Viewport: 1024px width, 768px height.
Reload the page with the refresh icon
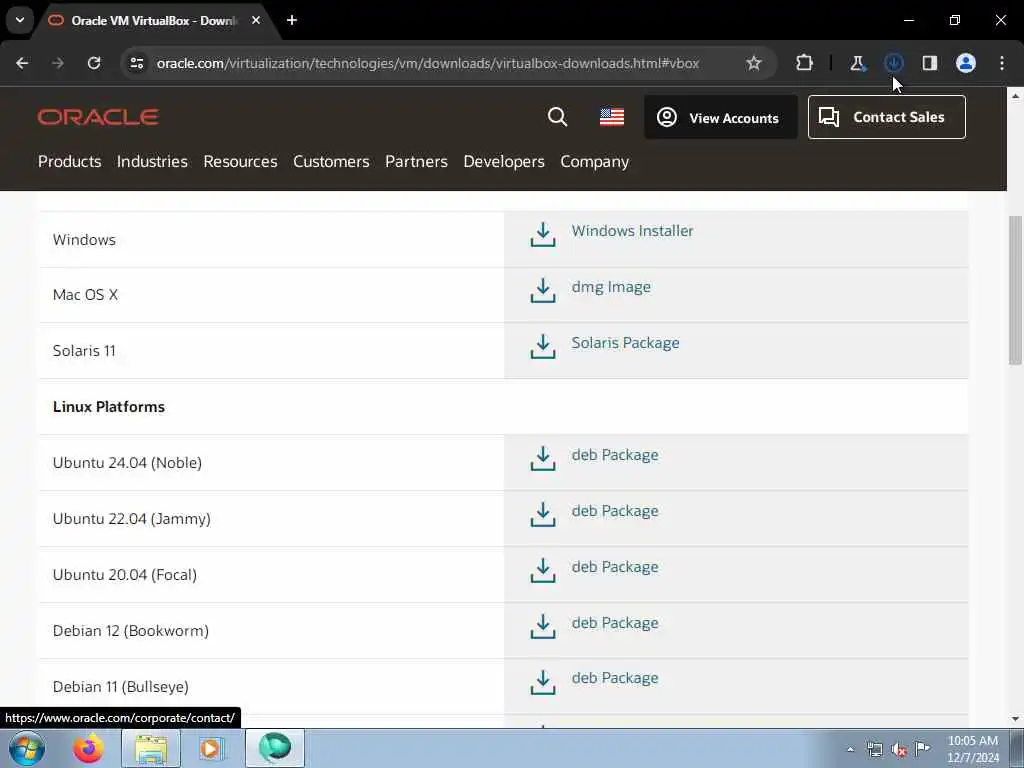(94, 63)
